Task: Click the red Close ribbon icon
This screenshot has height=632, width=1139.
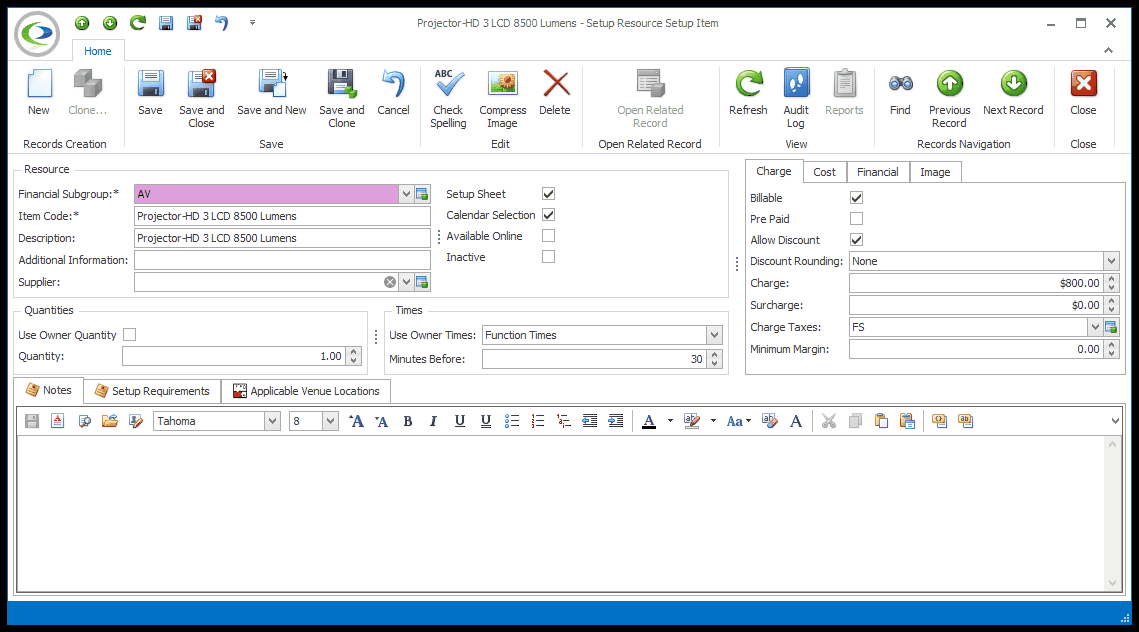Action: [1084, 84]
